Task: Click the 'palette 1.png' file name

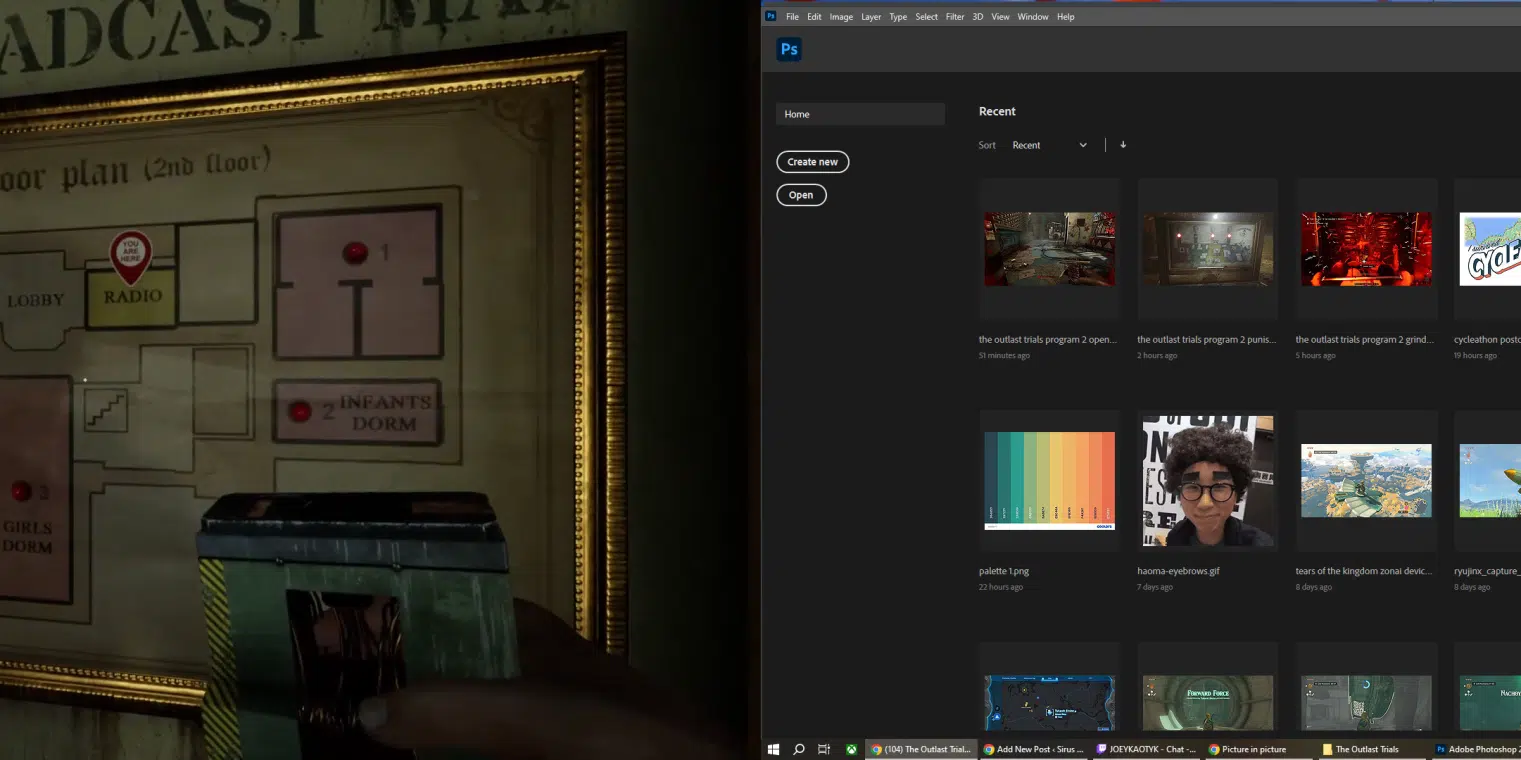Action: pyautogui.click(x=1004, y=571)
